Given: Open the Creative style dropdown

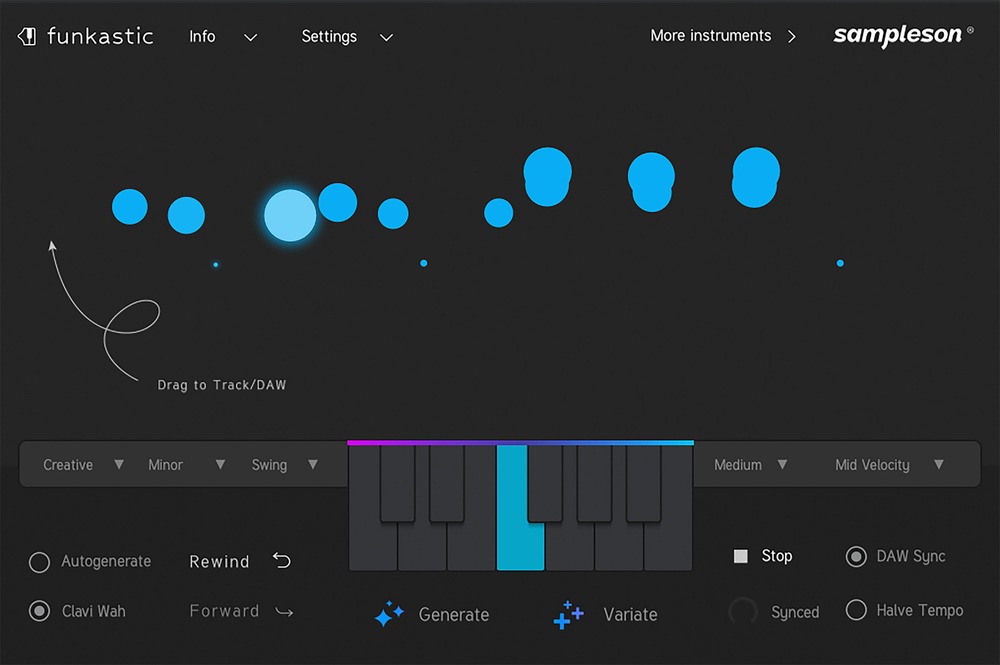Looking at the screenshot, I should tap(83, 465).
